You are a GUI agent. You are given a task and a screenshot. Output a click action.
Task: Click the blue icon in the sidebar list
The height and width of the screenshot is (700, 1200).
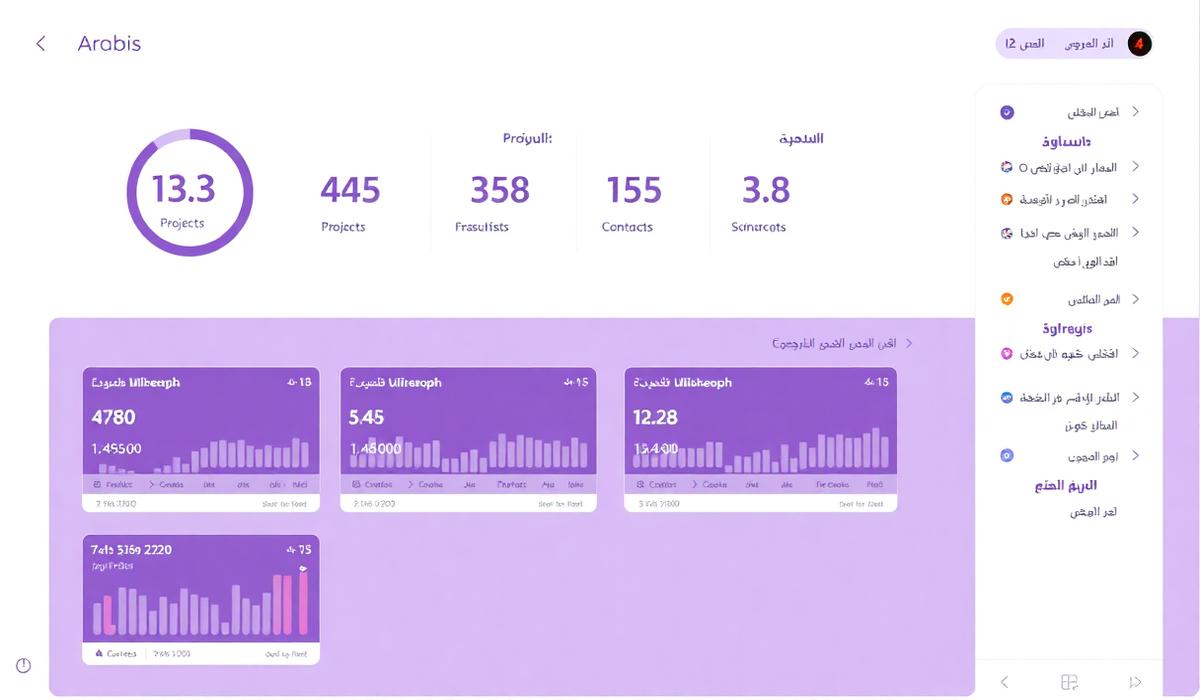[x=1007, y=397]
